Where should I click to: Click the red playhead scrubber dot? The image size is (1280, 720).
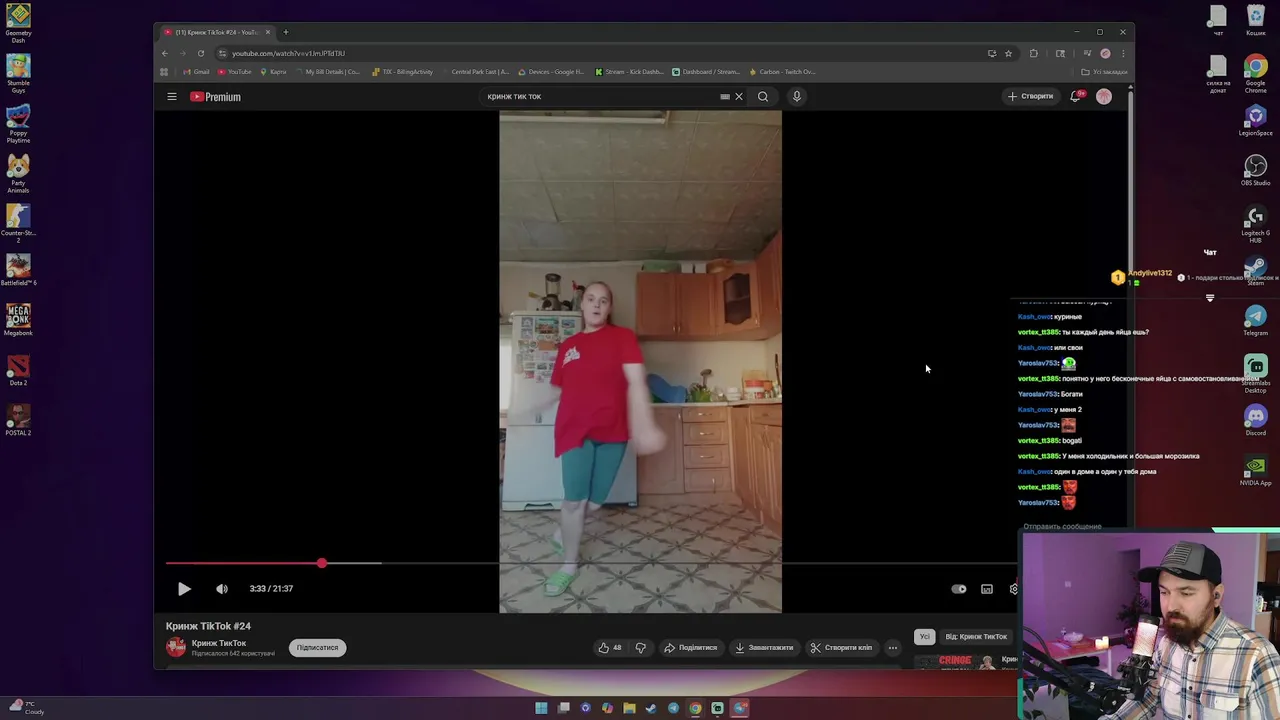pos(322,564)
